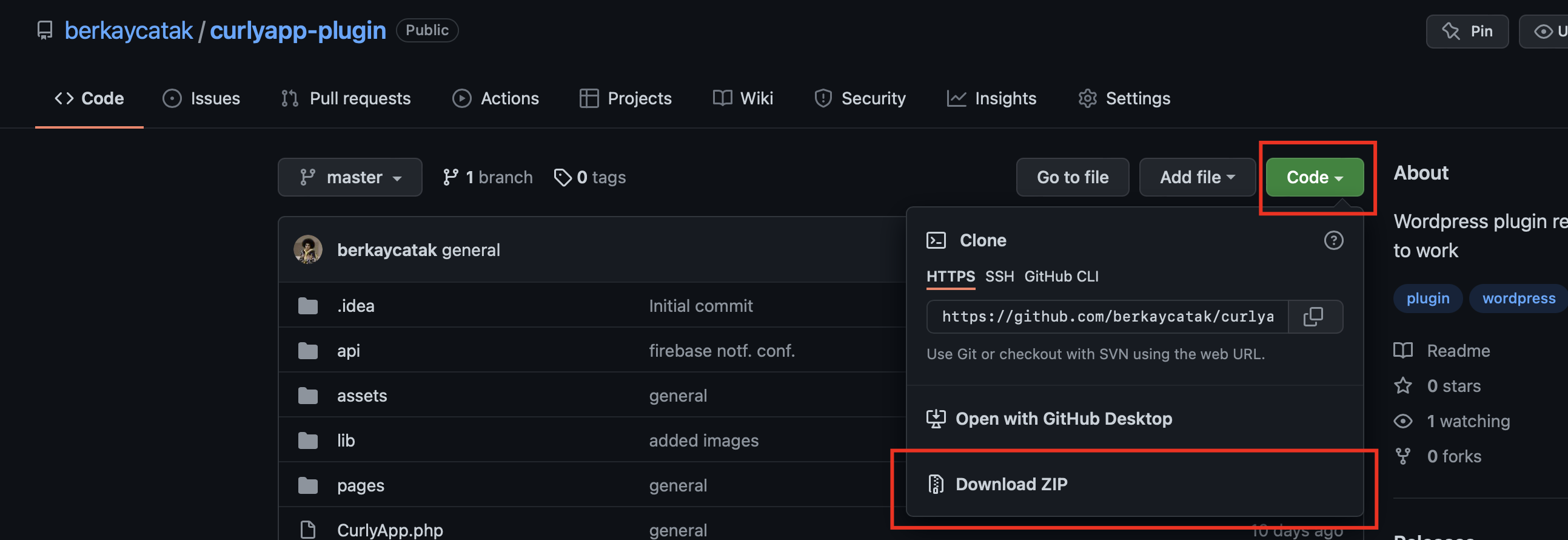The width and height of the screenshot is (1568, 540).
Task: Open the assets folder
Action: [362, 396]
